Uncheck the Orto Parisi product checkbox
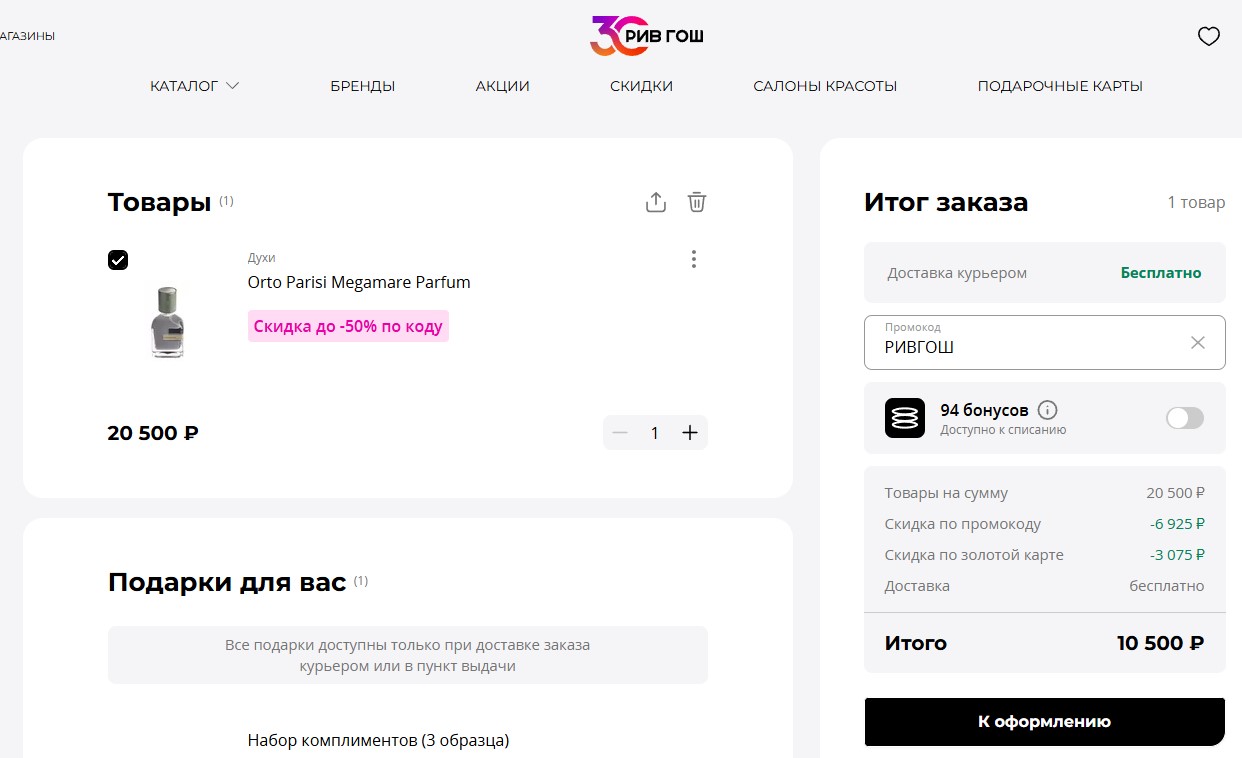Image resolution: width=1242 pixels, height=758 pixels. [118, 260]
